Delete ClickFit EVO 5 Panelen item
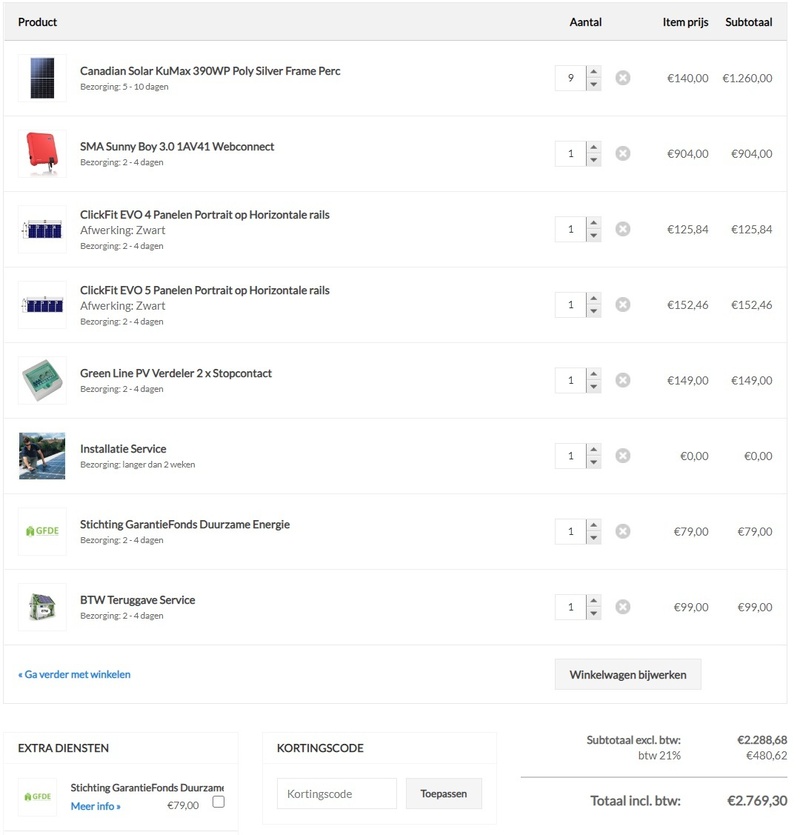The height and width of the screenshot is (835, 800). pyautogui.click(x=623, y=305)
